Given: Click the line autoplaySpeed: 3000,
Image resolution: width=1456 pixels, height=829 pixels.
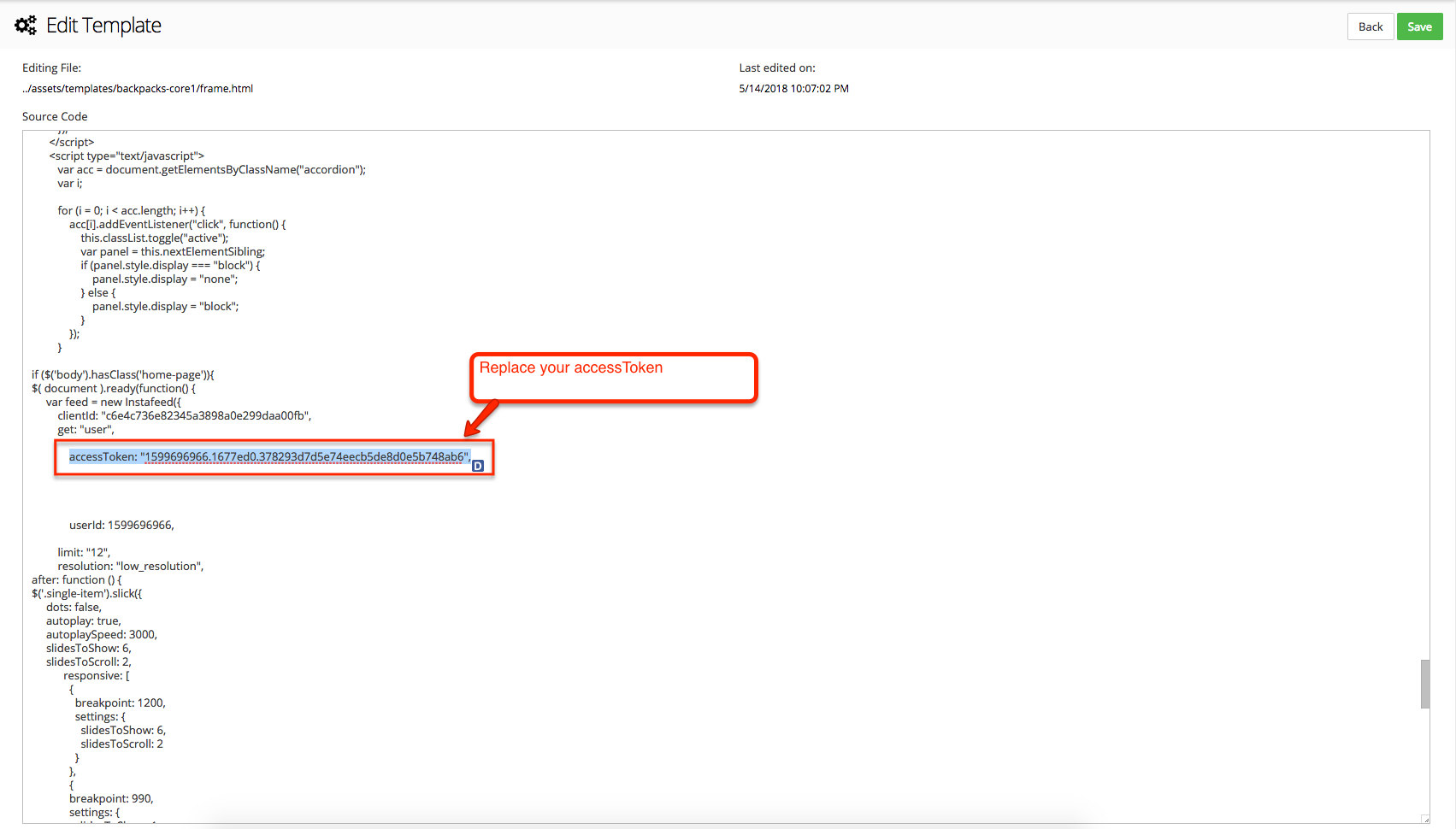Looking at the screenshot, I should click(x=102, y=635).
